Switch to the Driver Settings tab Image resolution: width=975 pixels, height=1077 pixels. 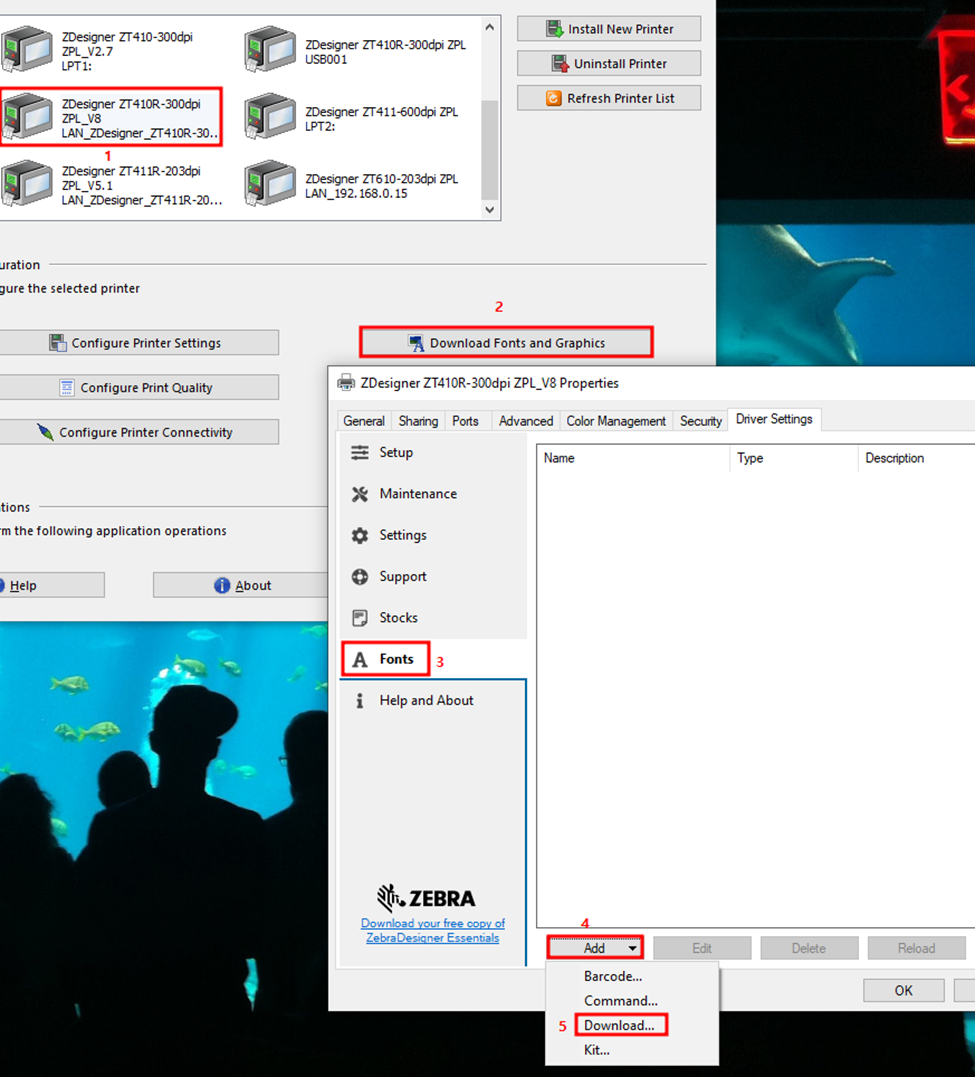(773, 419)
